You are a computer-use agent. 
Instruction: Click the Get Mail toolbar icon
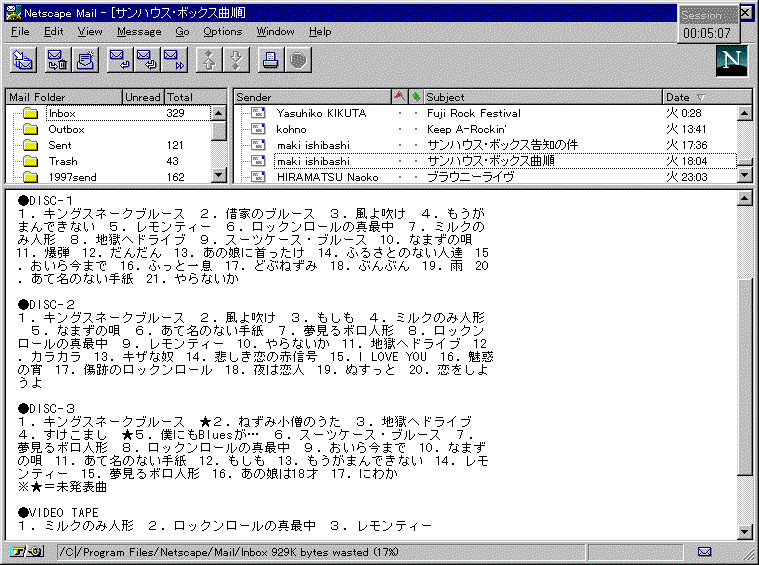pyautogui.click(x=23, y=60)
